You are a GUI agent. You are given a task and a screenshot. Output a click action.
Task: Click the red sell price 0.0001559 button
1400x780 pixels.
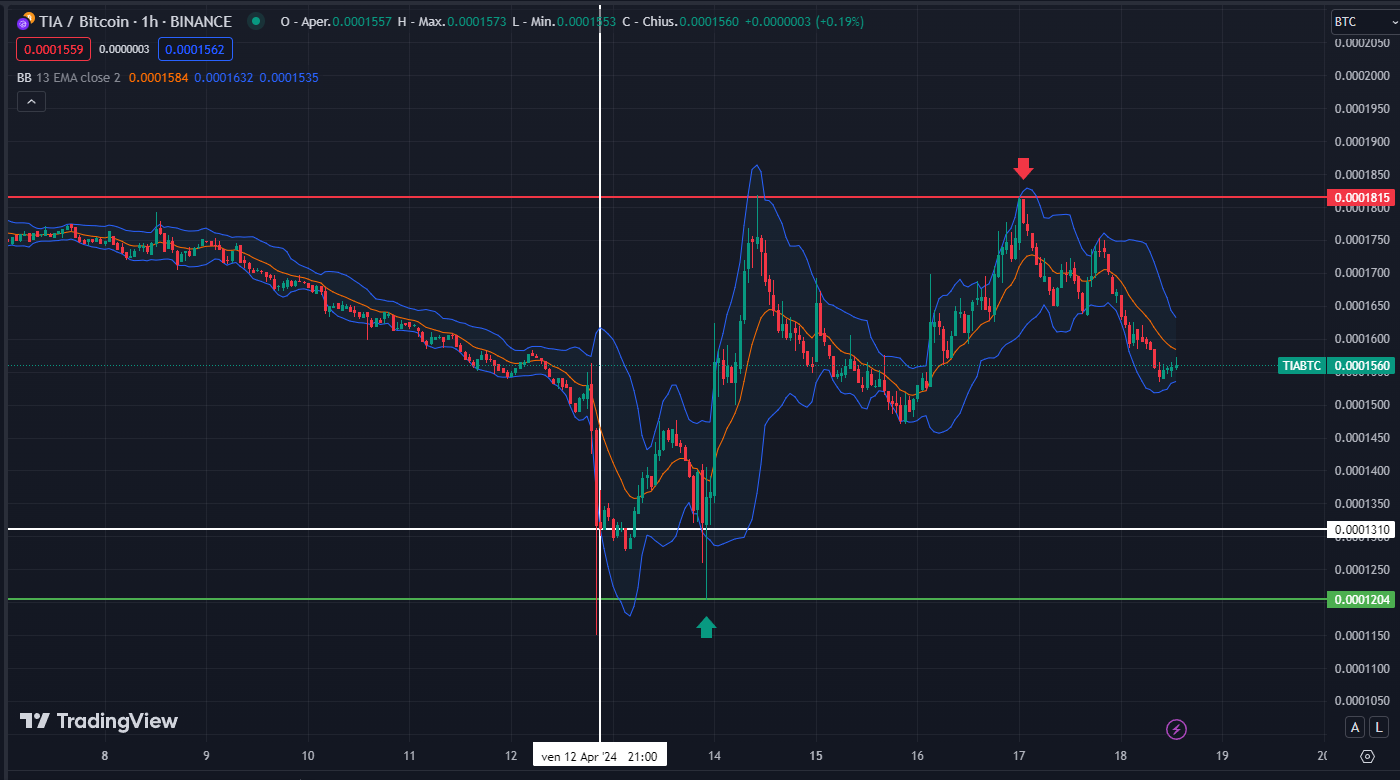[53, 49]
